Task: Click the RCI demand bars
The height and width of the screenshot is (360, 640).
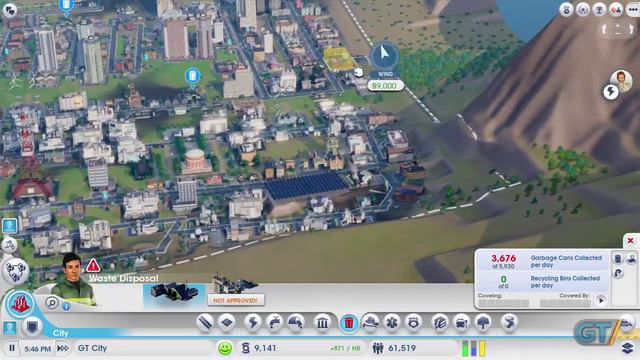Action: [x=474, y=348]
